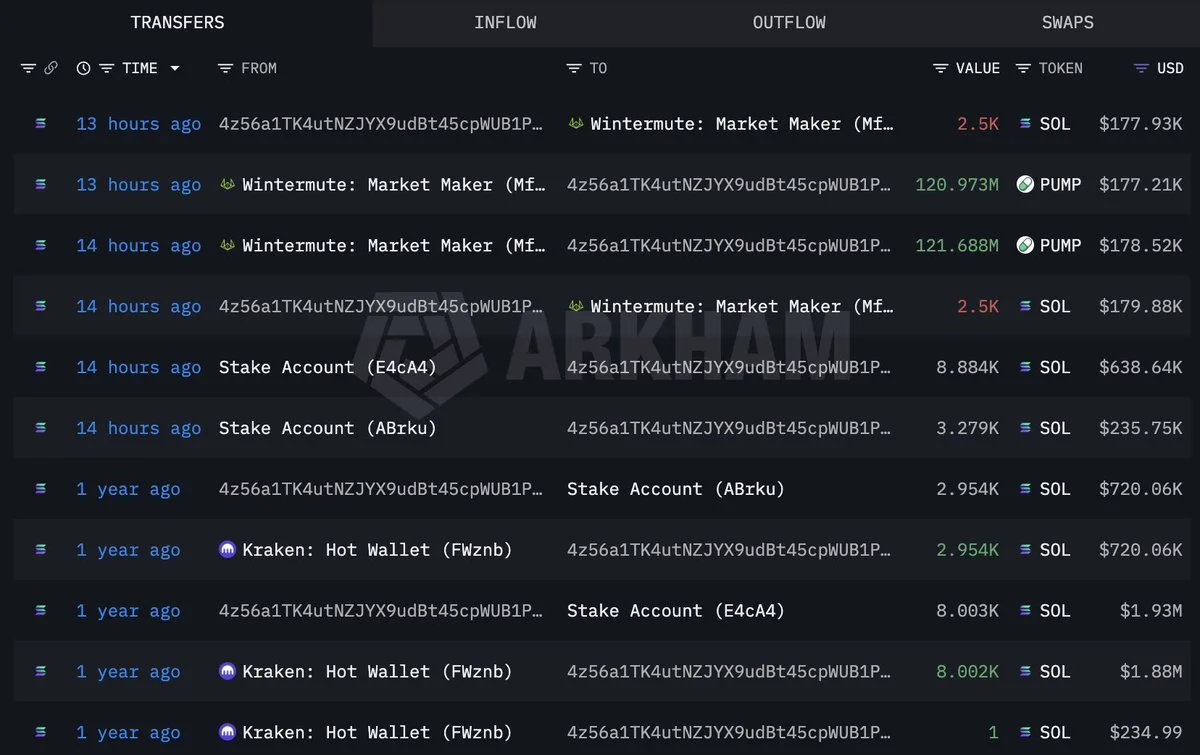This screenshot has width=1200, height=755.
Task: Click the value 8.003K
Action: click(967, 611)
